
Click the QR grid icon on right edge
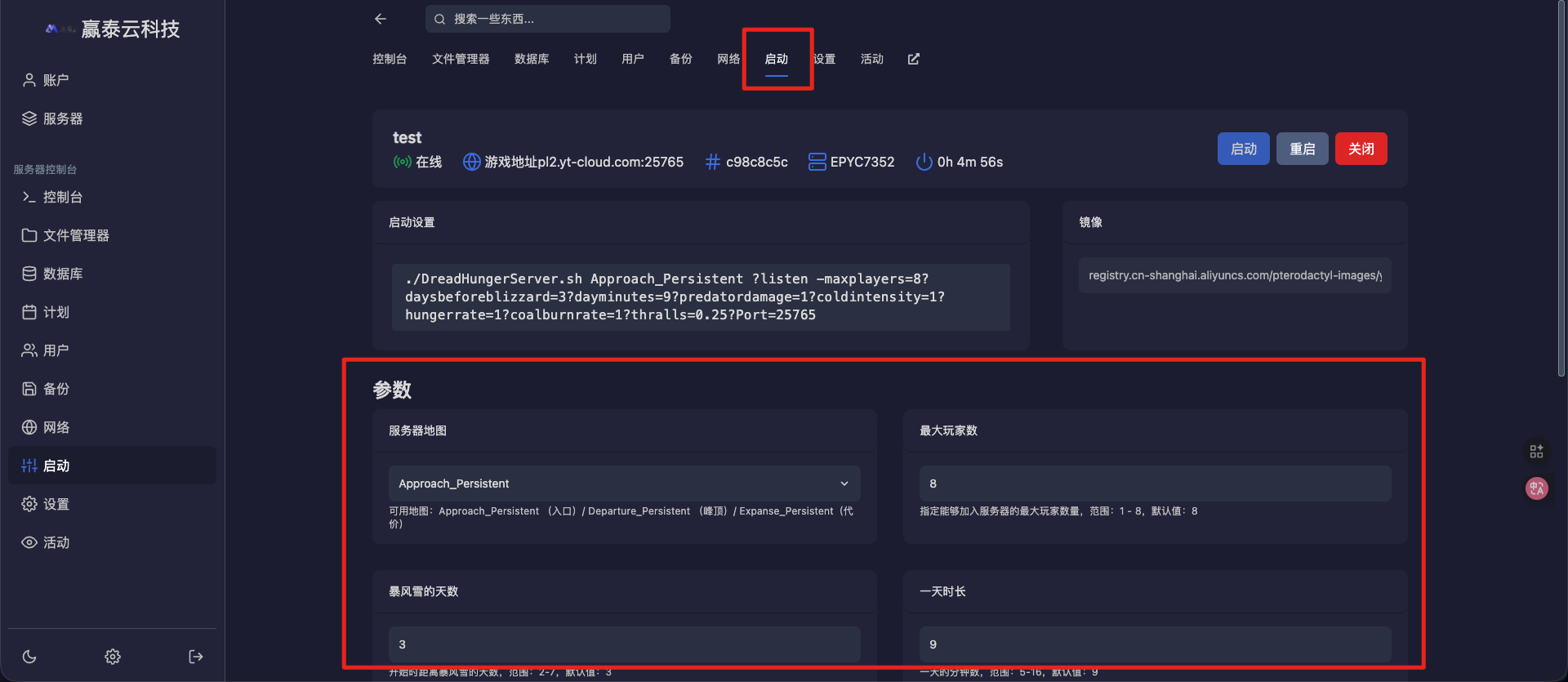1536,452
